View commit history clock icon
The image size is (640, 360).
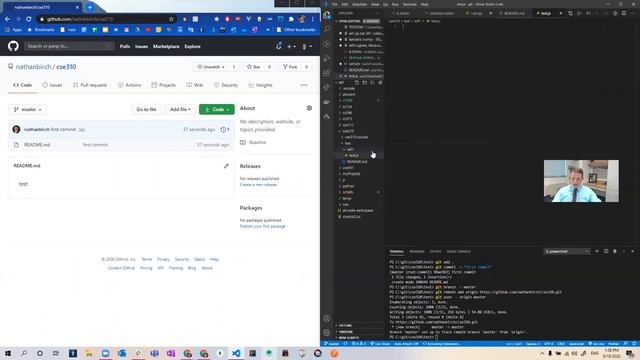pyautogui.click(x=224, y=129)
